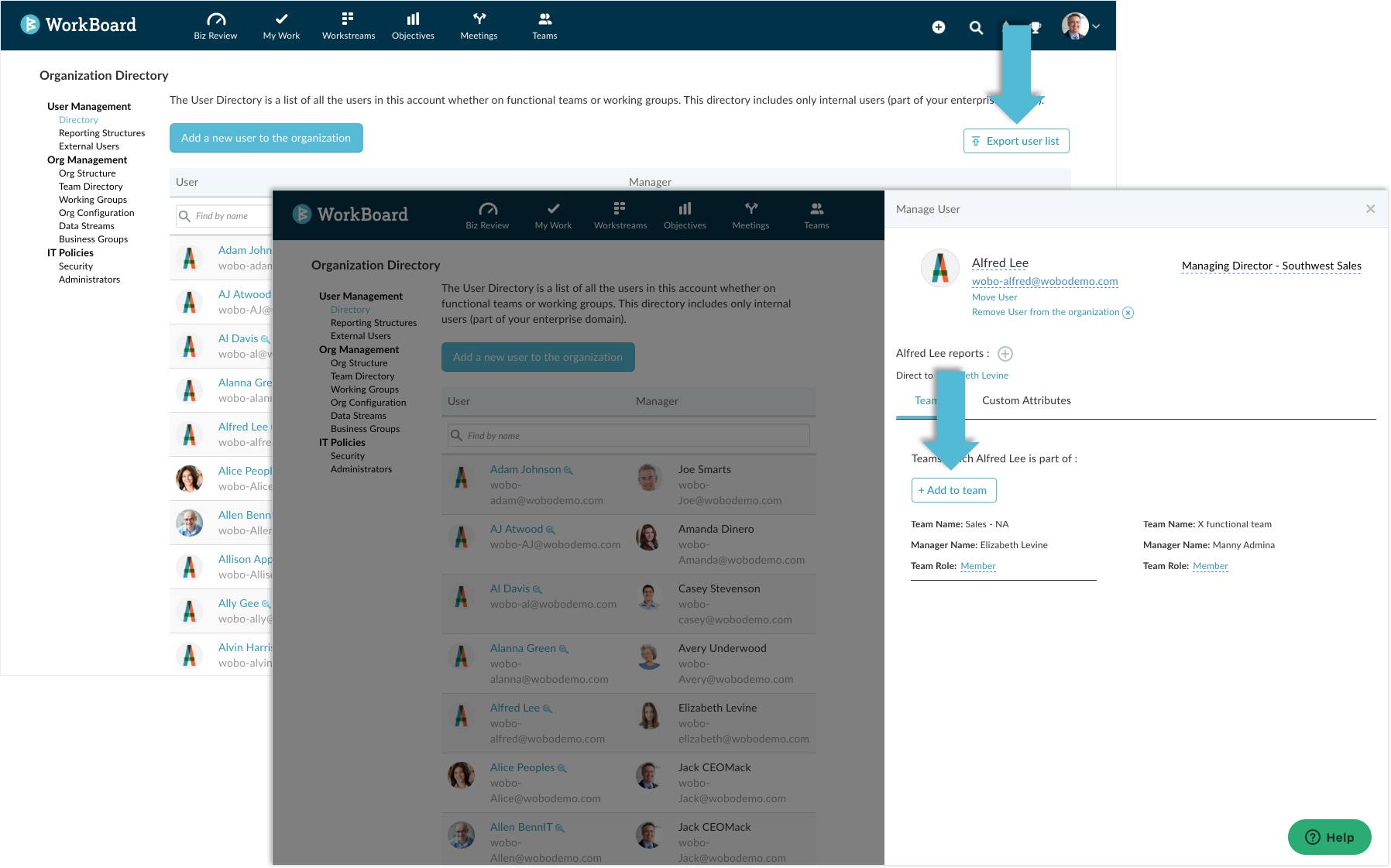Viewport: 1391px width, 868px height.
Task: Open Member role for Sales - NA team
Action: click(978, 566)
